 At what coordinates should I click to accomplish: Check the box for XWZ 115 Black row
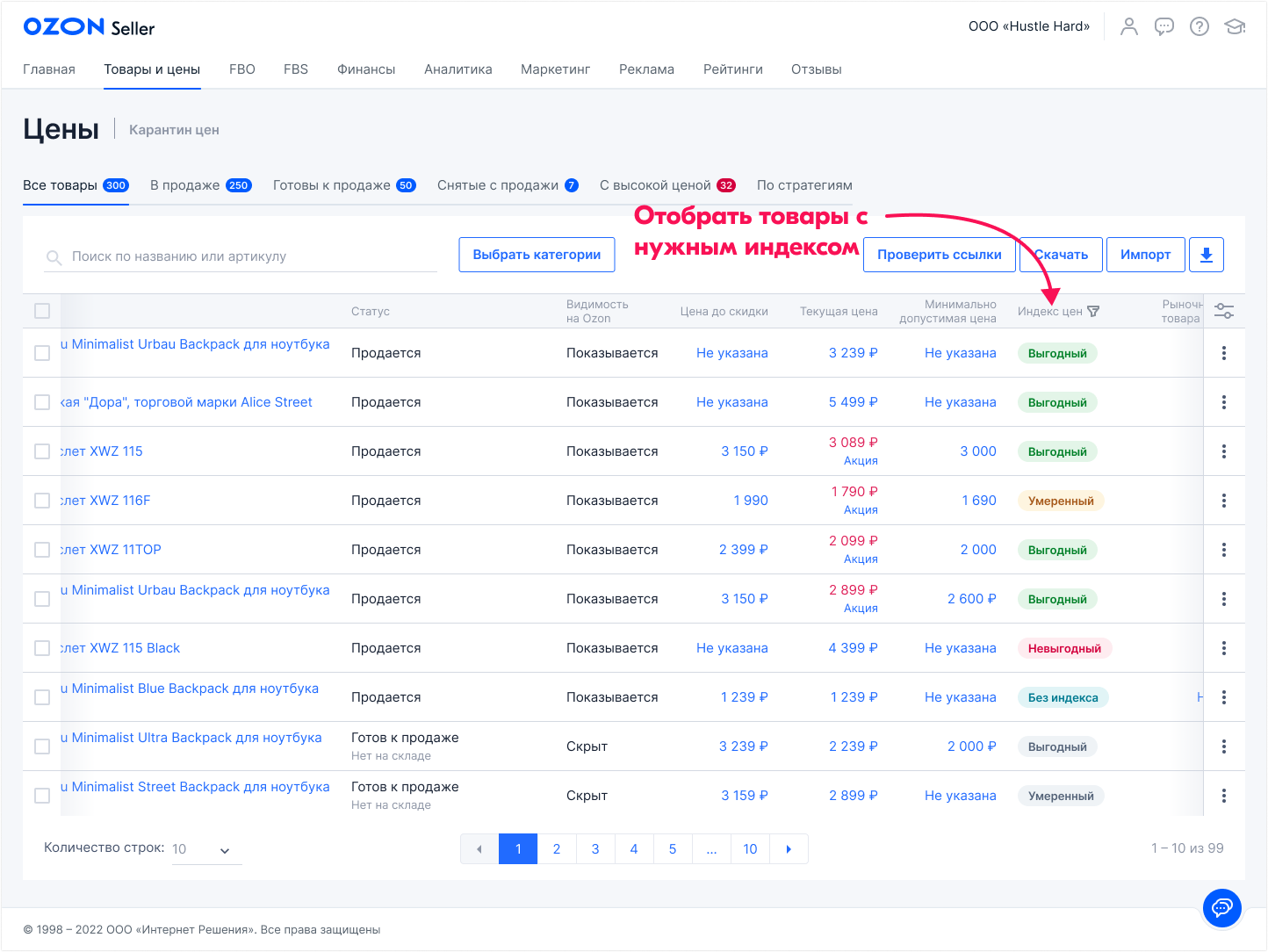tap(42, 648)
